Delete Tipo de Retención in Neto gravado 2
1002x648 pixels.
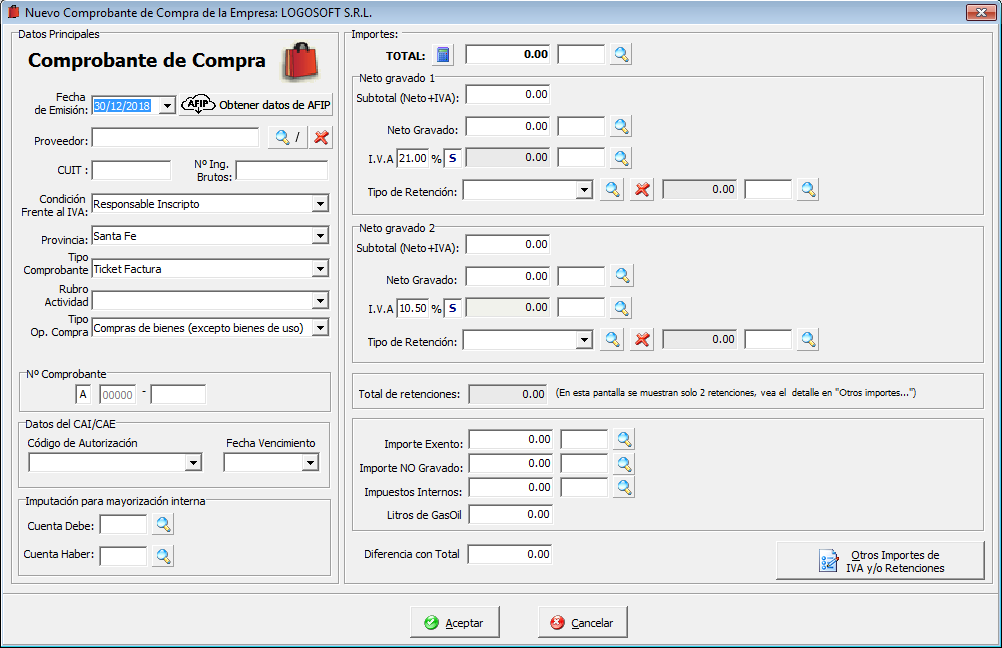tap(643, 341)
